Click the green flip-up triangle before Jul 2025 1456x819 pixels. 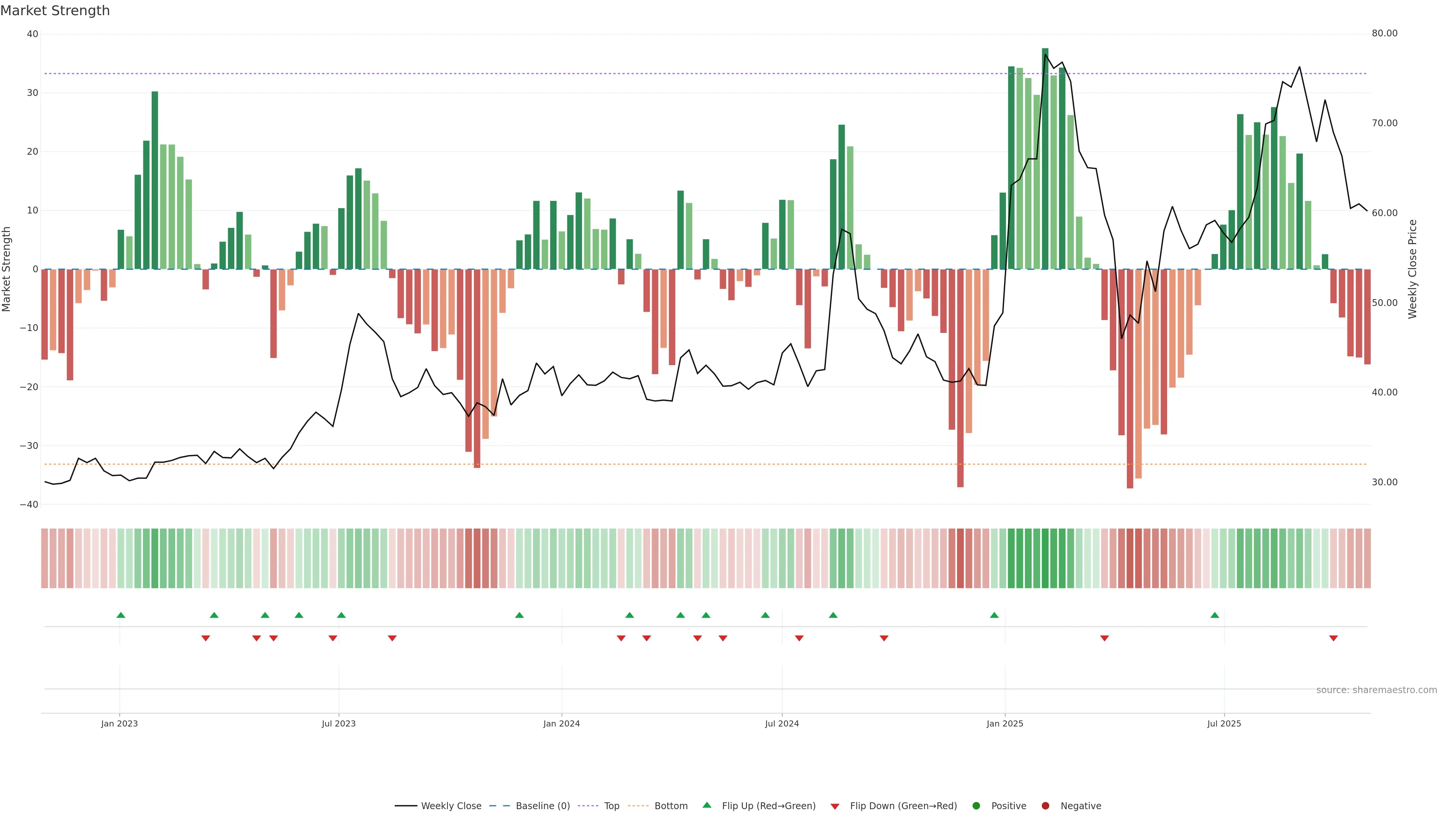coord(1214,615)
